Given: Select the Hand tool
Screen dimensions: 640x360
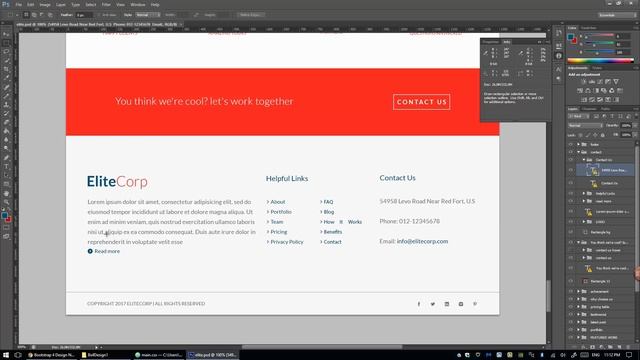Looking at the screenshot, I should point(6,193).
